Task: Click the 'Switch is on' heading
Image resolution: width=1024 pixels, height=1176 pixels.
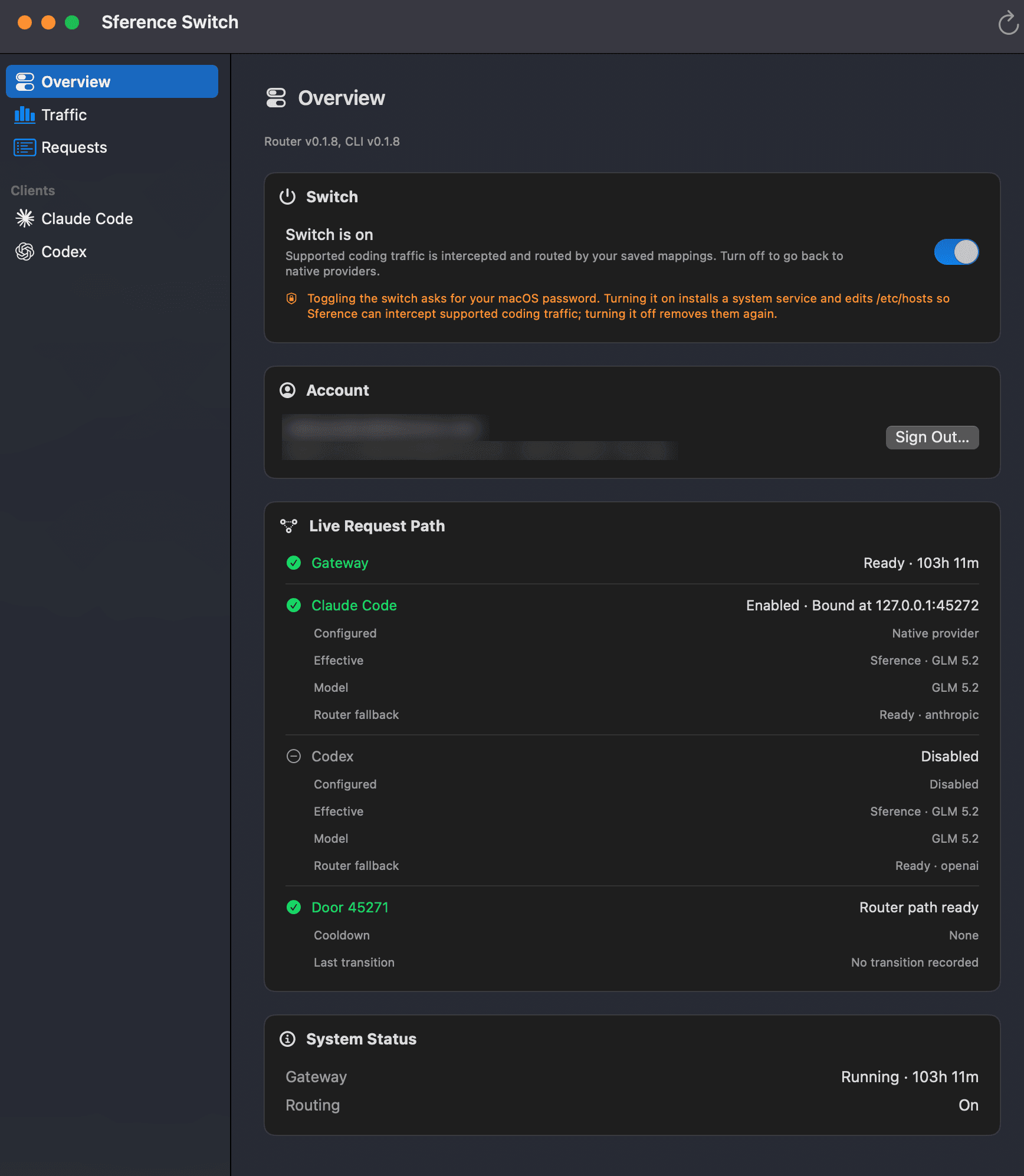Action: pos(329,235)
